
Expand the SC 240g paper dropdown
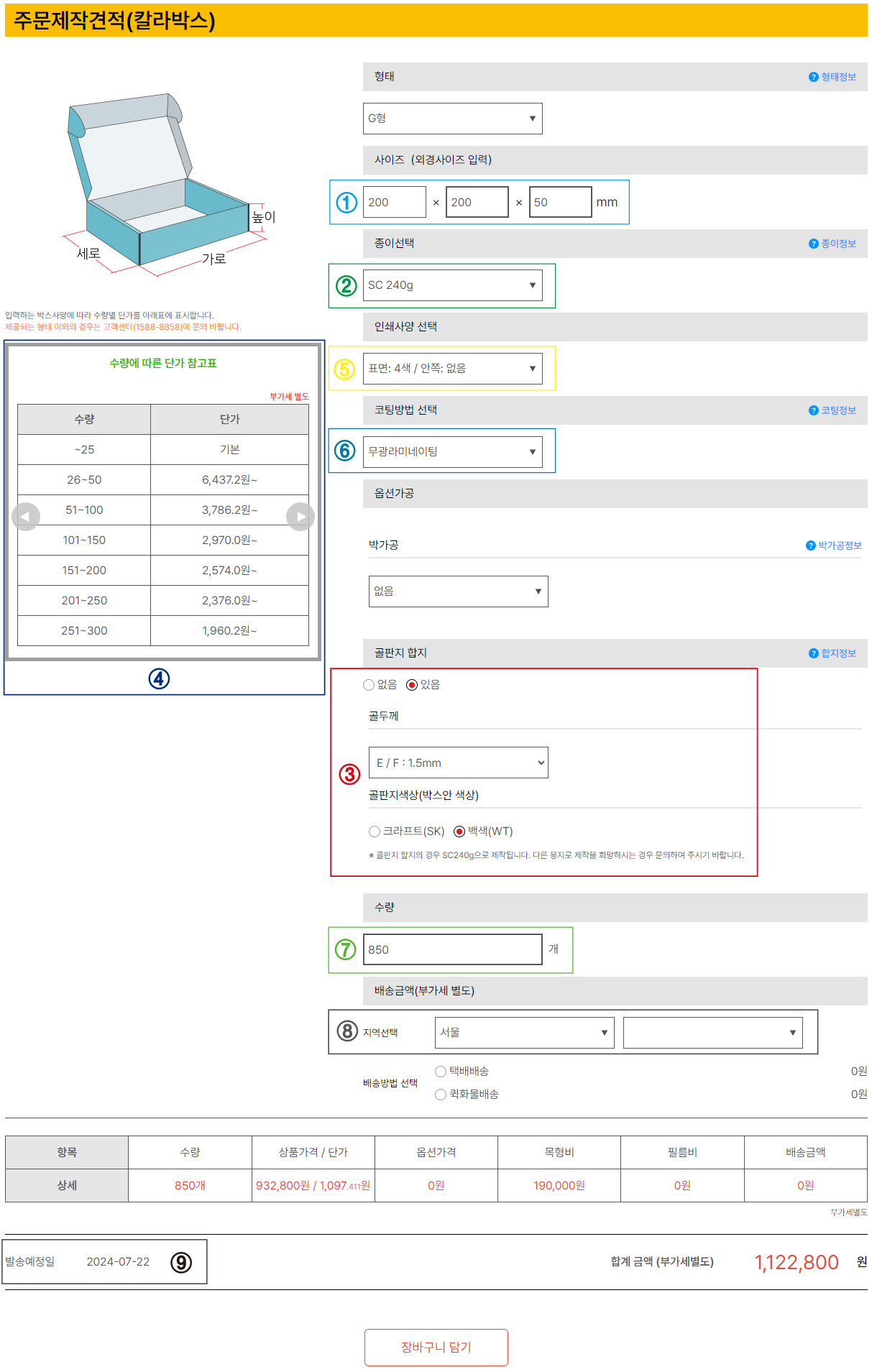tap(453, 285)
